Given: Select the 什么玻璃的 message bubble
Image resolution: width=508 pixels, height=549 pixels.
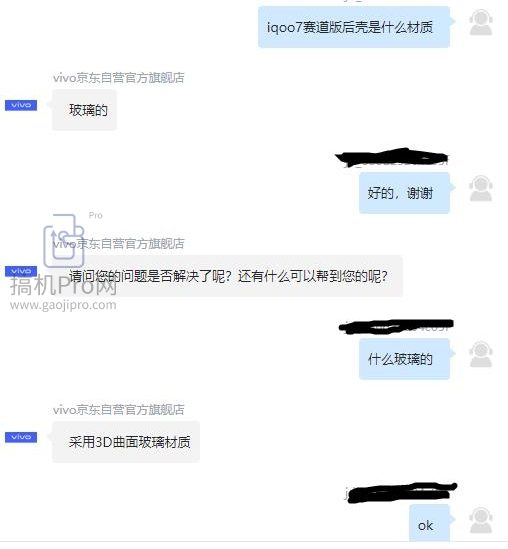Looking at the screenshot, I should [404, 359].
